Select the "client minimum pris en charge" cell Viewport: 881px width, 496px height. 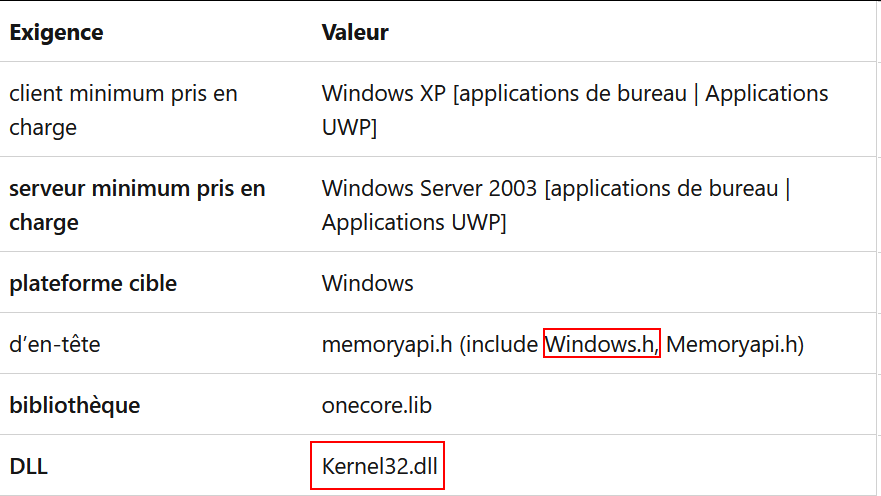click(123, 110)
